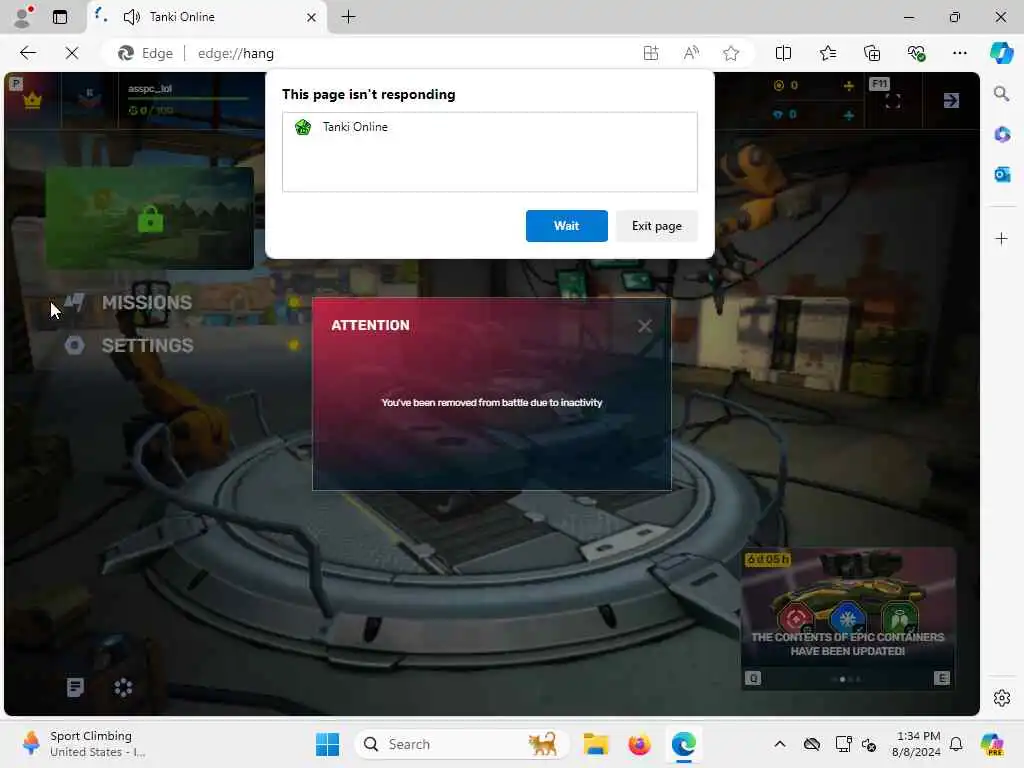Click the sidebar Search icon
The width and height of the screenshot is (1024, 768).
point(1001,94)
